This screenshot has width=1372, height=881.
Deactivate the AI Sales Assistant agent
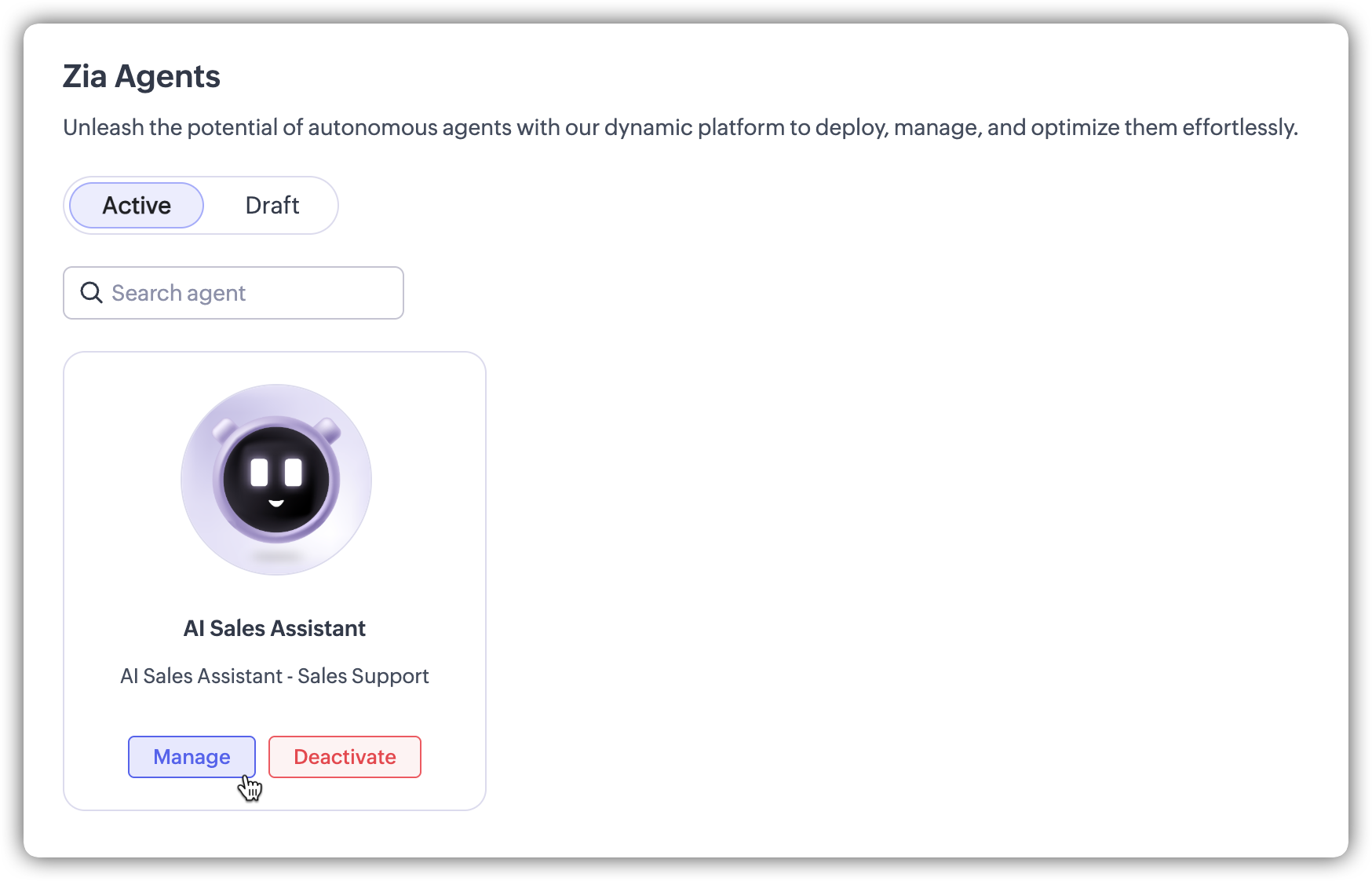[345, 757]
